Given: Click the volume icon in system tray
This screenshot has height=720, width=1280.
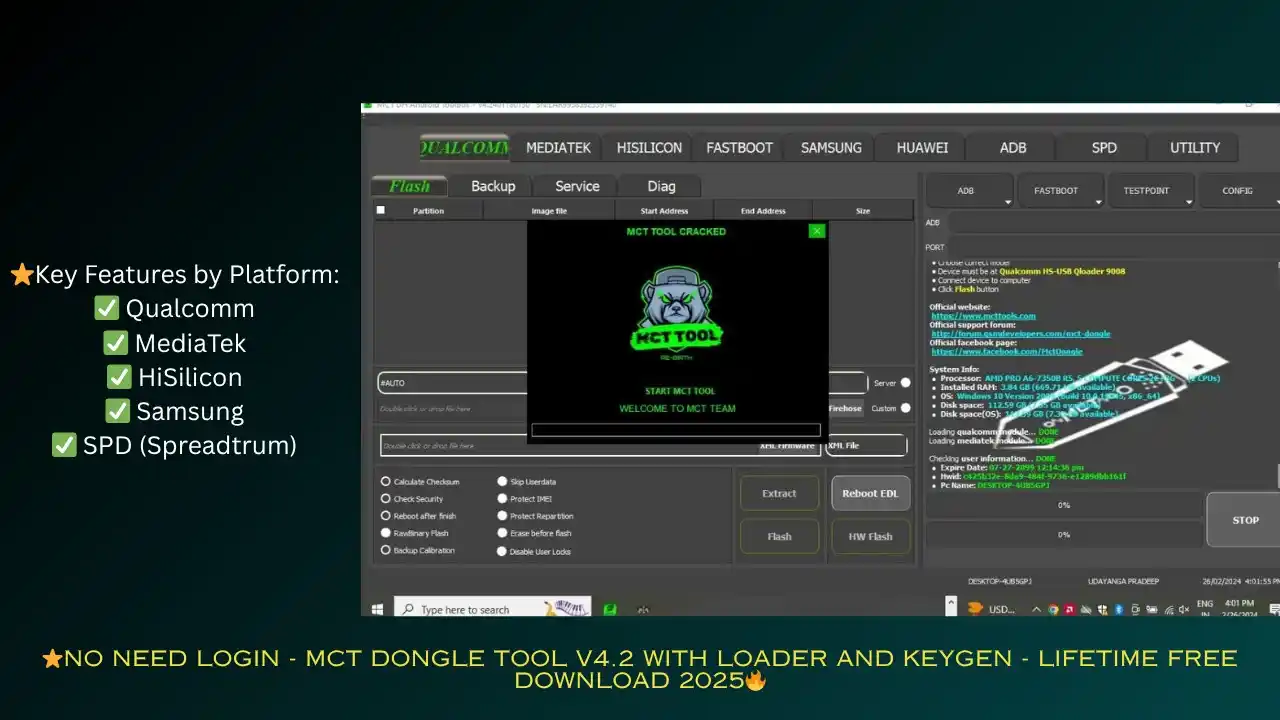Looking at the screenshot, I should click(1184, 609).
